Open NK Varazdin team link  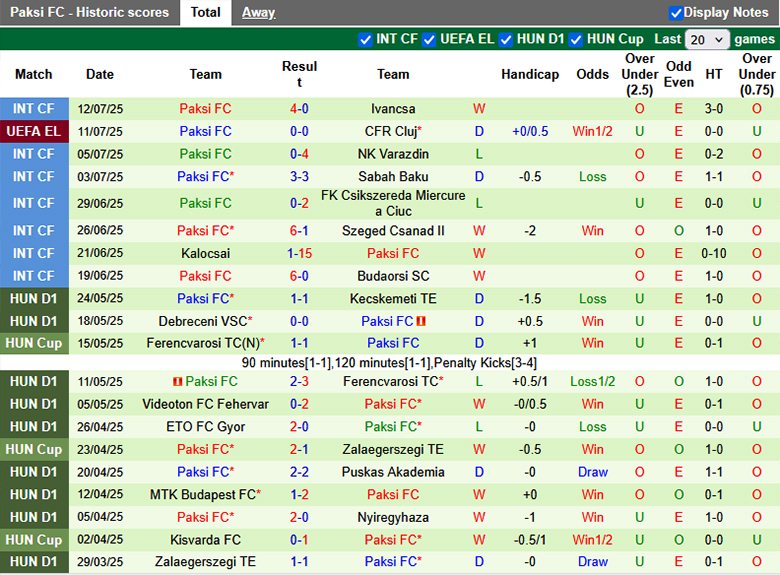(393, 154)
